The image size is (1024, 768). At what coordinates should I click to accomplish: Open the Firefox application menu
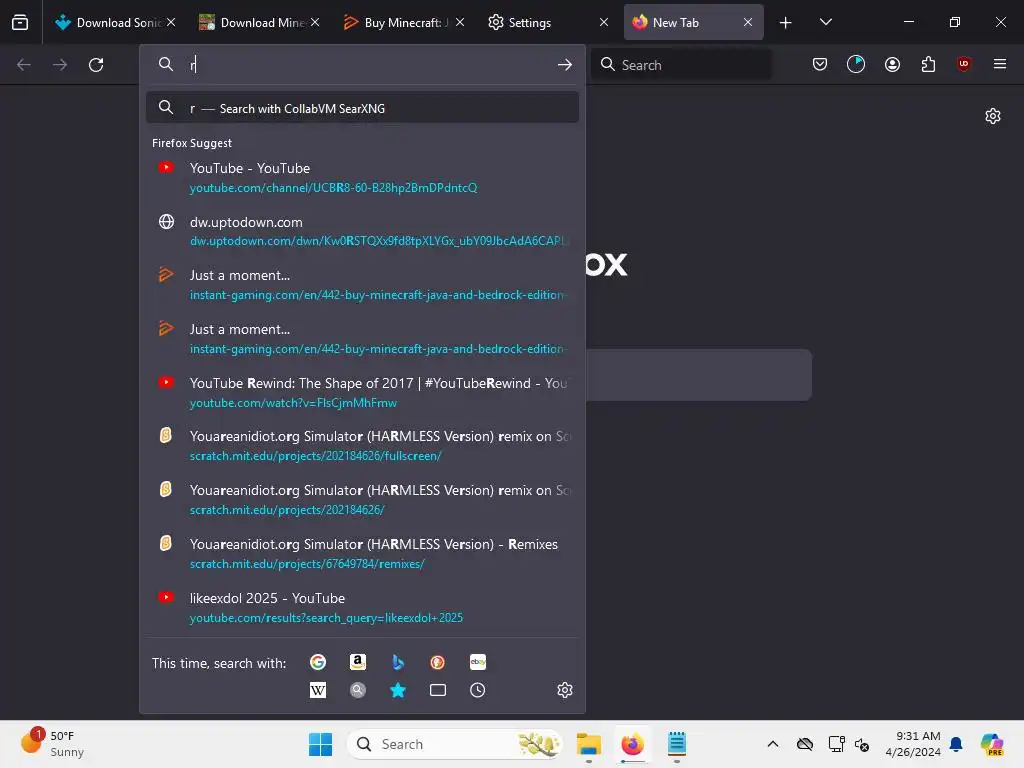pos(1000,64)
